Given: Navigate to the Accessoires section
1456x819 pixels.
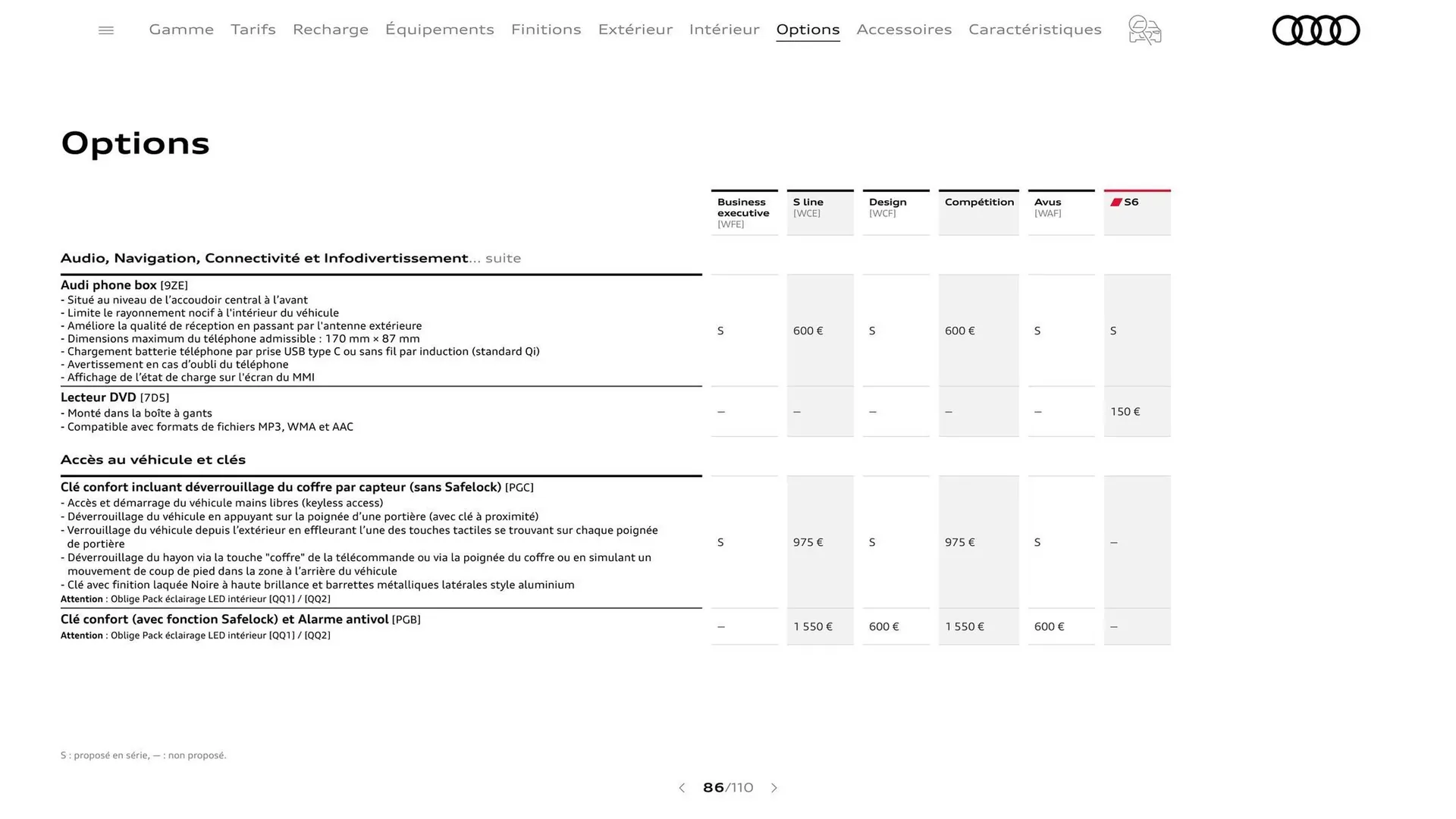Looking at the screenshot, I should [904, 30].
